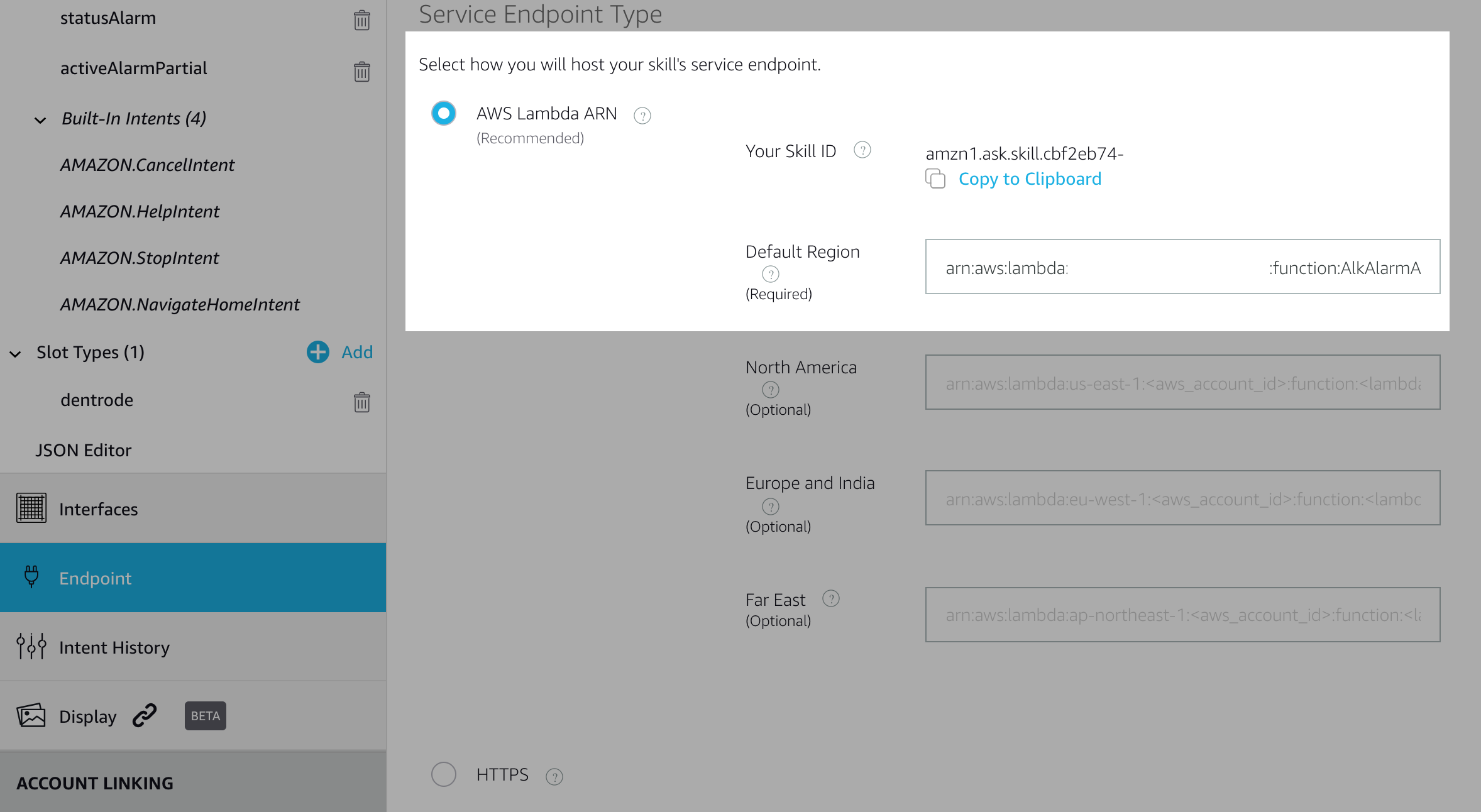Go to Intent History in sidebar
The width and height of the screenshot is (1481, 812).
(x=114, y=647)
